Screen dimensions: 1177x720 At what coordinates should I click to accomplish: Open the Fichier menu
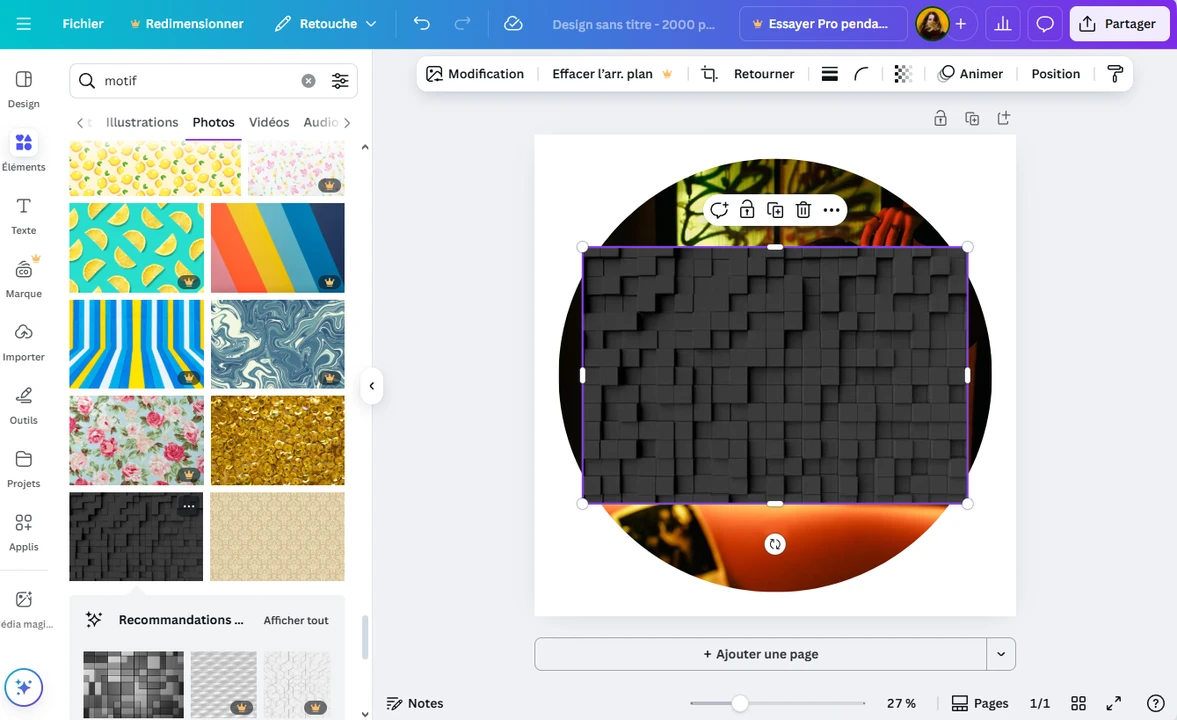coord(83,24)
